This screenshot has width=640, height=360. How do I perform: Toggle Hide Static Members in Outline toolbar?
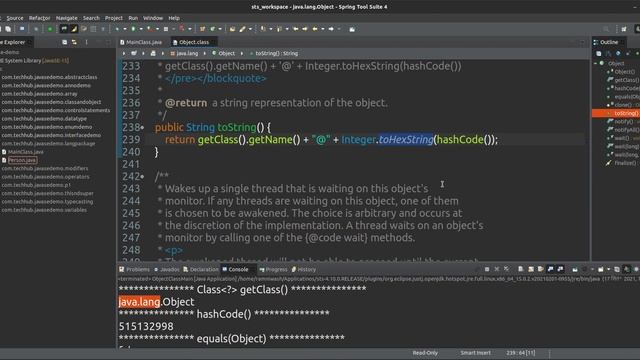pos(628,53)
